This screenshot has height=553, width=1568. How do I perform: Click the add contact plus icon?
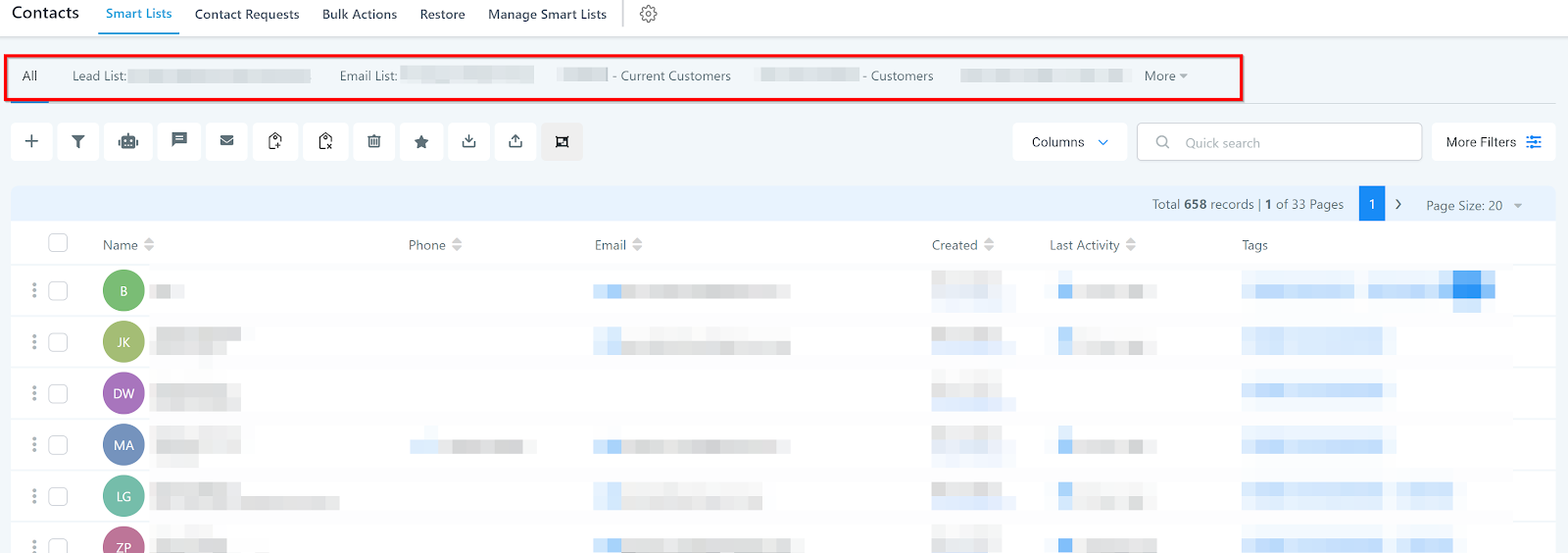(31, 141)
